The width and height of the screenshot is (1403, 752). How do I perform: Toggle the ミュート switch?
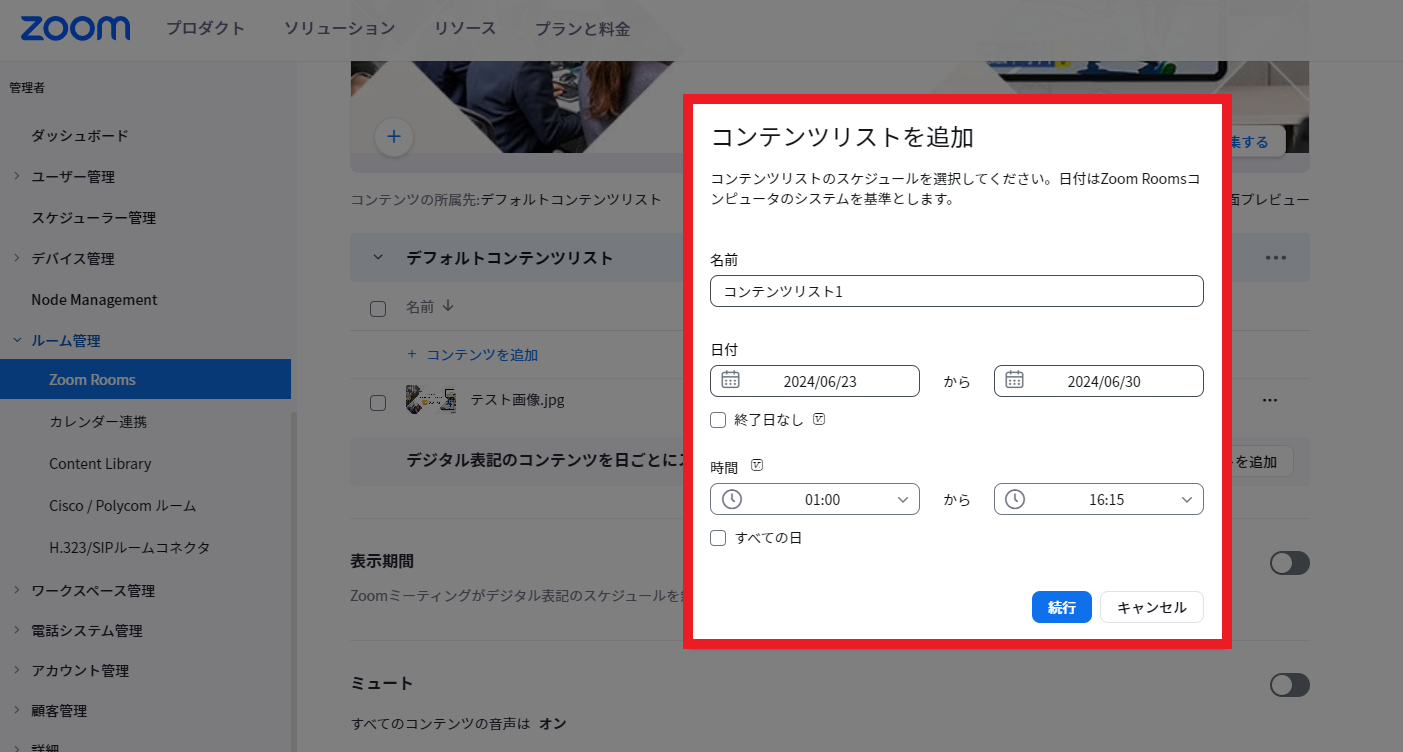1289,685
